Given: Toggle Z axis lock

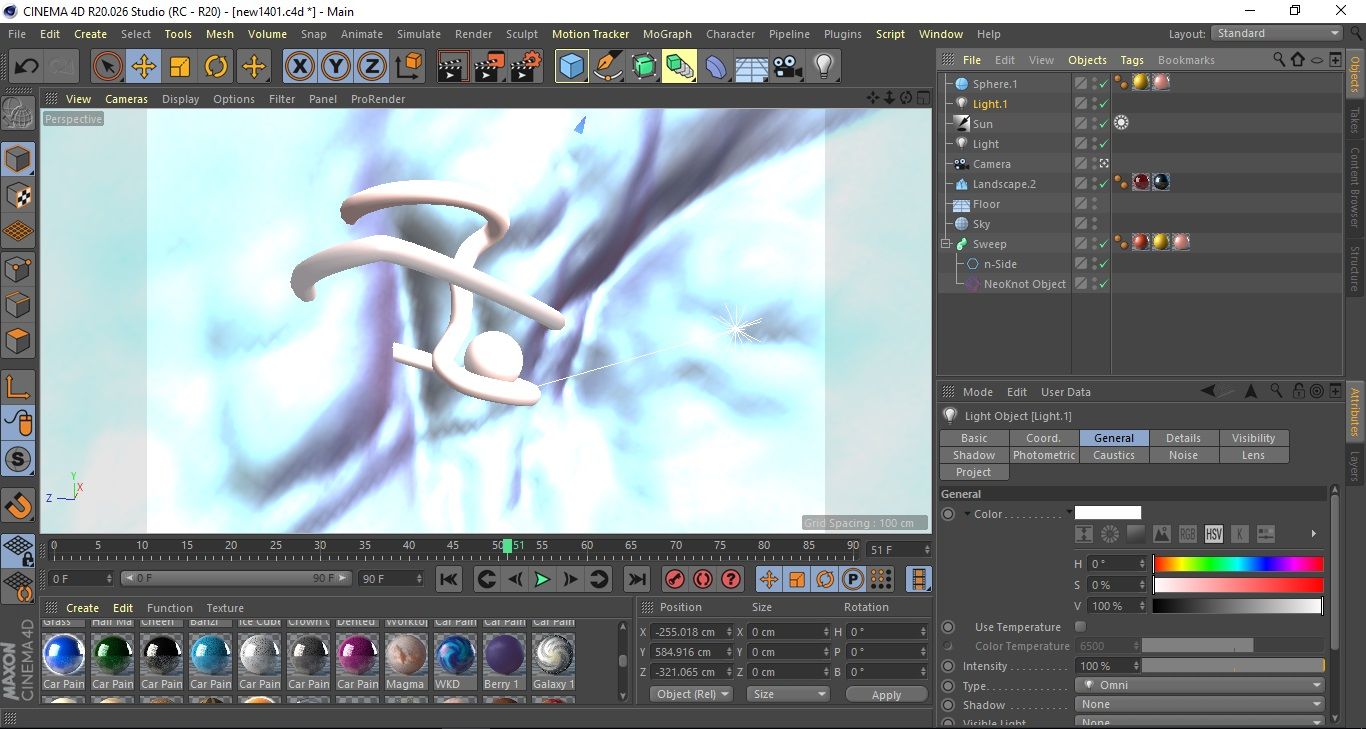Looking at the screenshot, I should [371, 67].
